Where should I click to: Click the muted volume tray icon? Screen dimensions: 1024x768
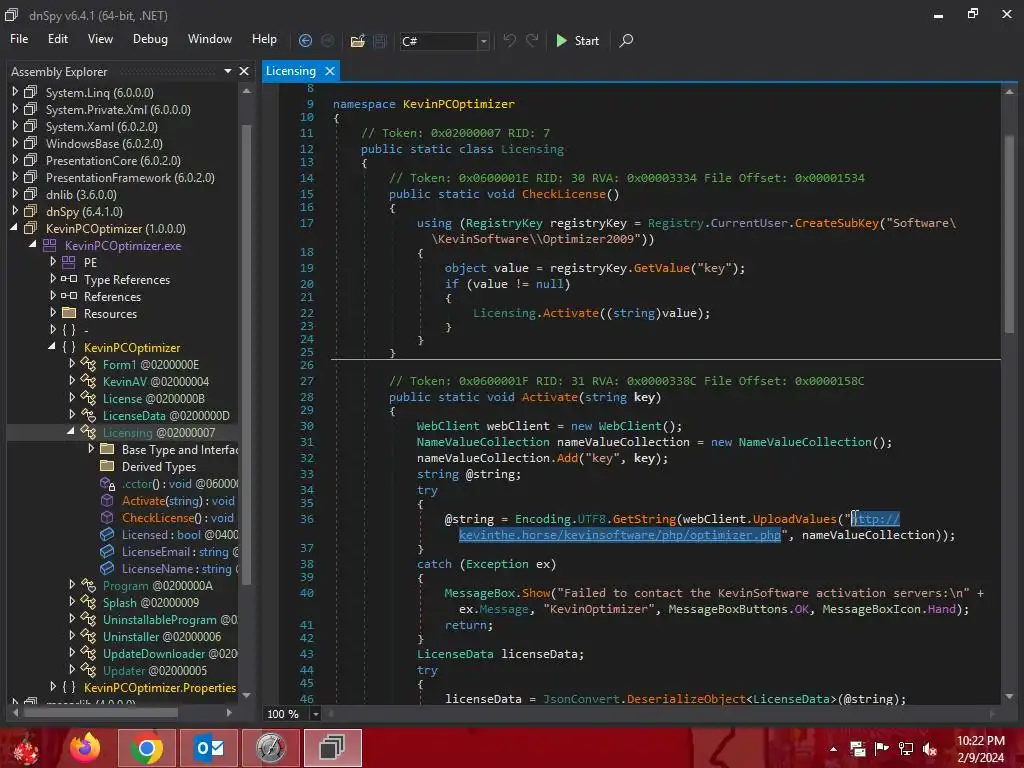point(930,749)
